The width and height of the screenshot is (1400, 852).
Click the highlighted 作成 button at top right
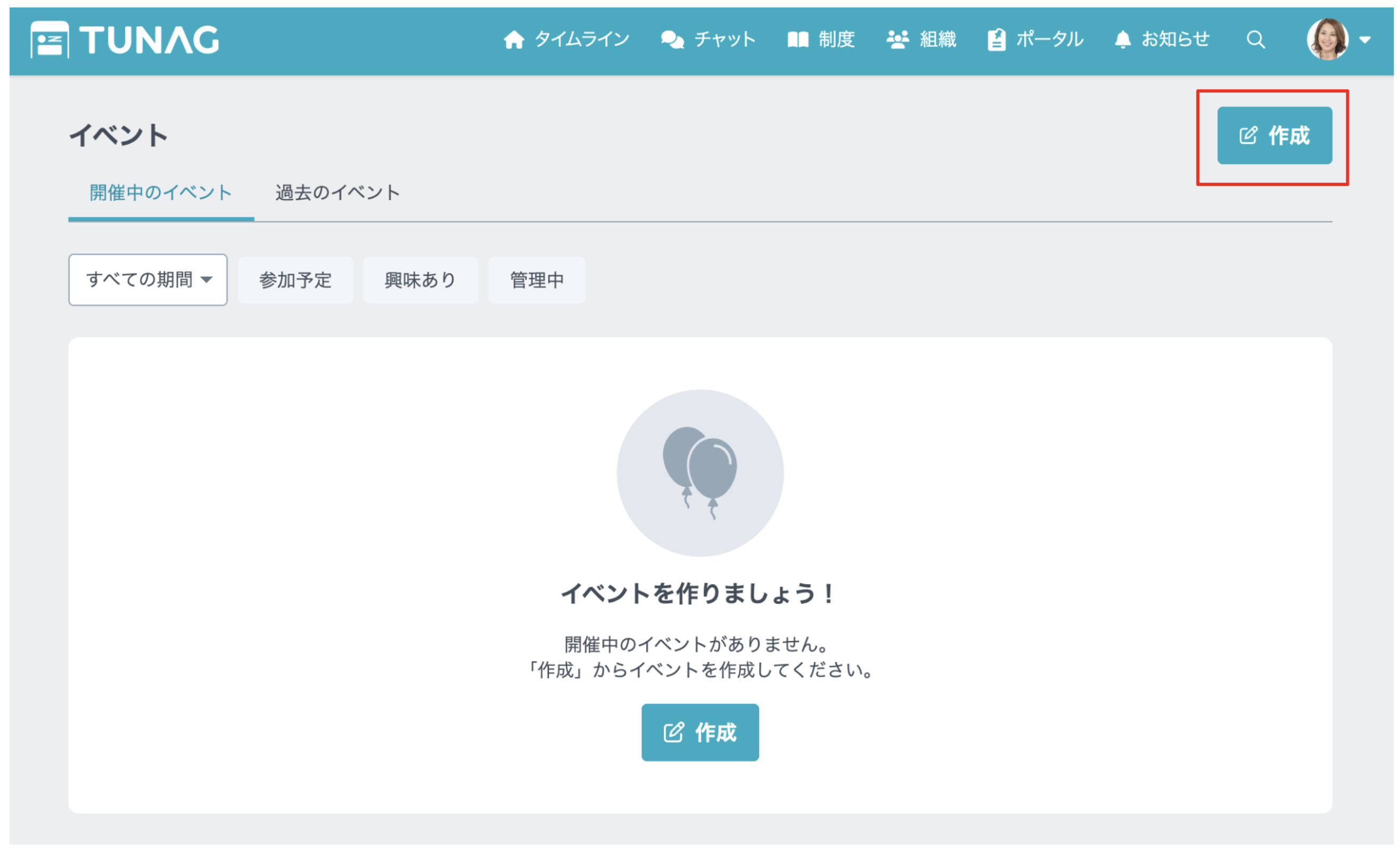1275,135
